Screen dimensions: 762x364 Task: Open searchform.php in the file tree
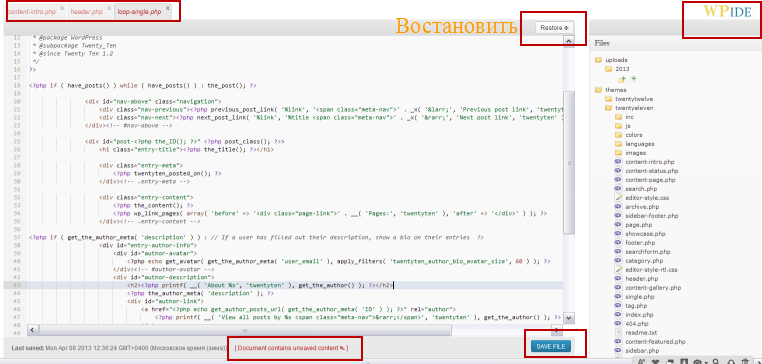coord(648,252)
